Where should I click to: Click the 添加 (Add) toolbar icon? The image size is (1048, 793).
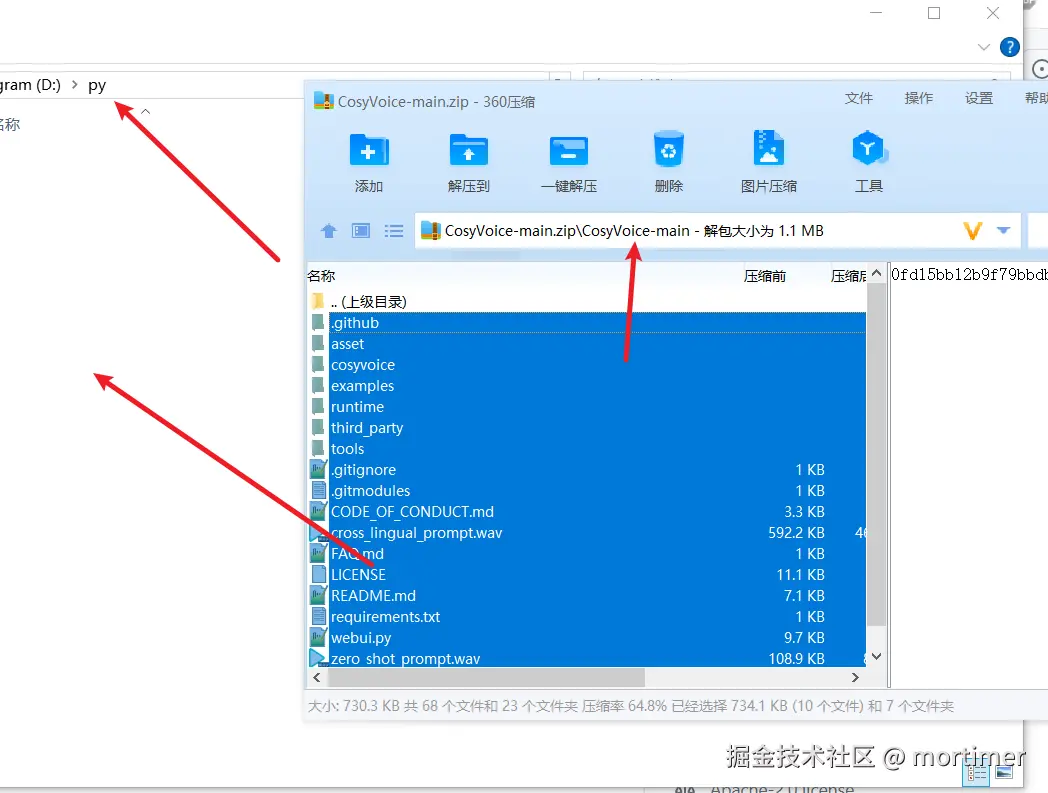[368, 150]
